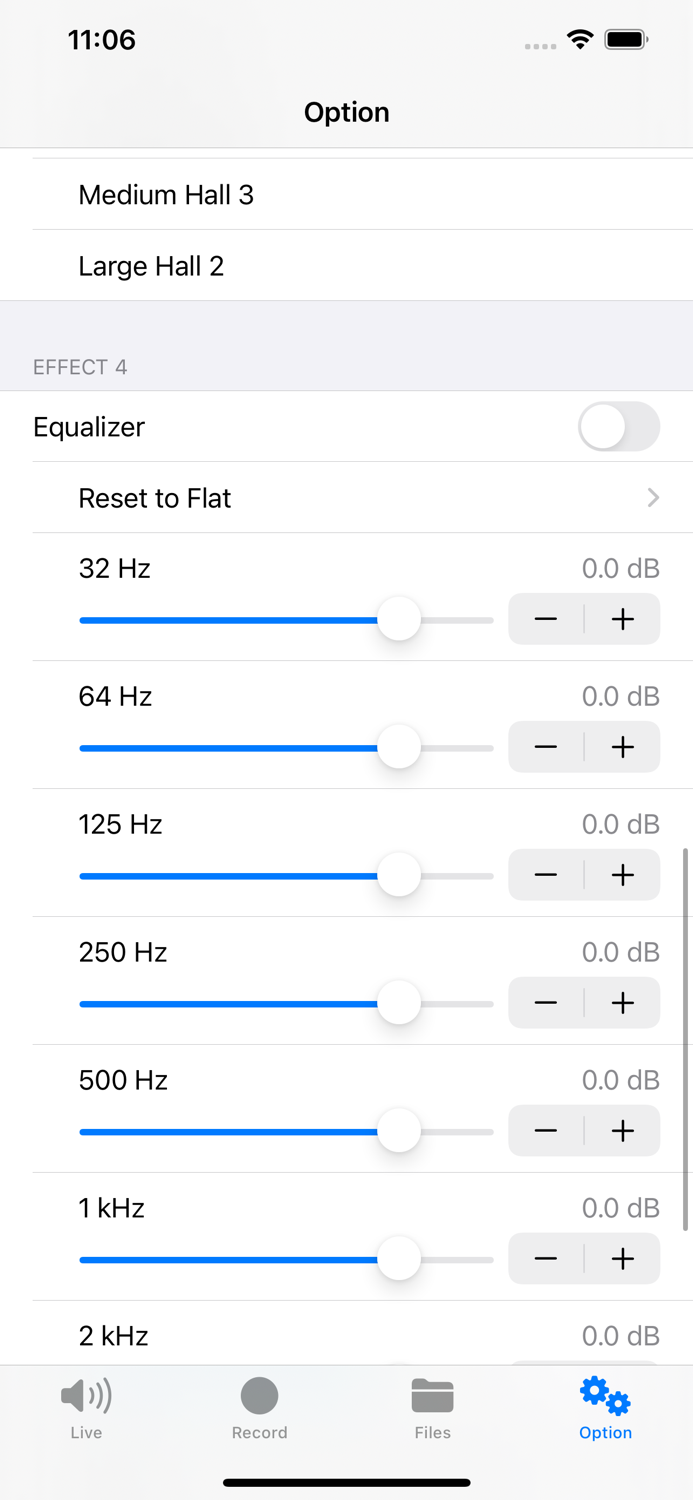
Task: Choose Large Hall 2 reverb preset
Action: [x=151, y=266]
